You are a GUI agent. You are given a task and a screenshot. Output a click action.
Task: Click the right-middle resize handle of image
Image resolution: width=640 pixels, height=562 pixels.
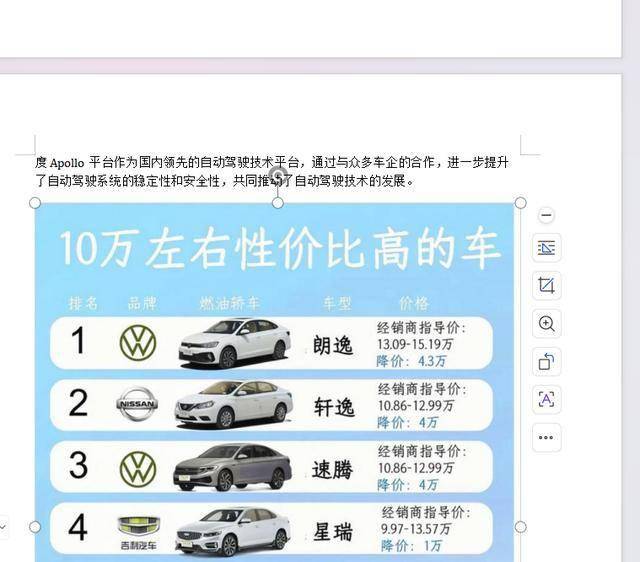(x=520, y=527)
